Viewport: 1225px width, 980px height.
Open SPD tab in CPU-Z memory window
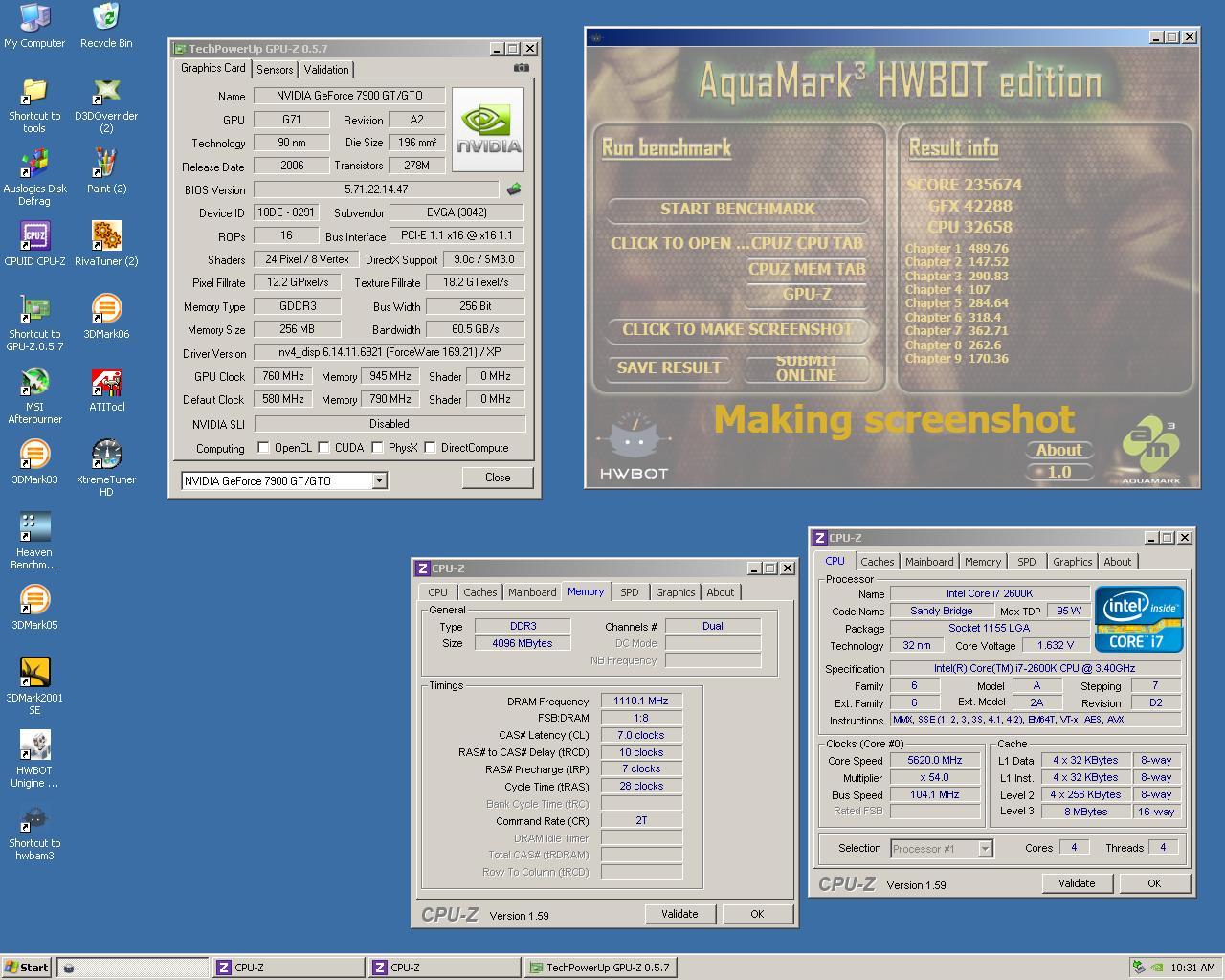(629, 592)
